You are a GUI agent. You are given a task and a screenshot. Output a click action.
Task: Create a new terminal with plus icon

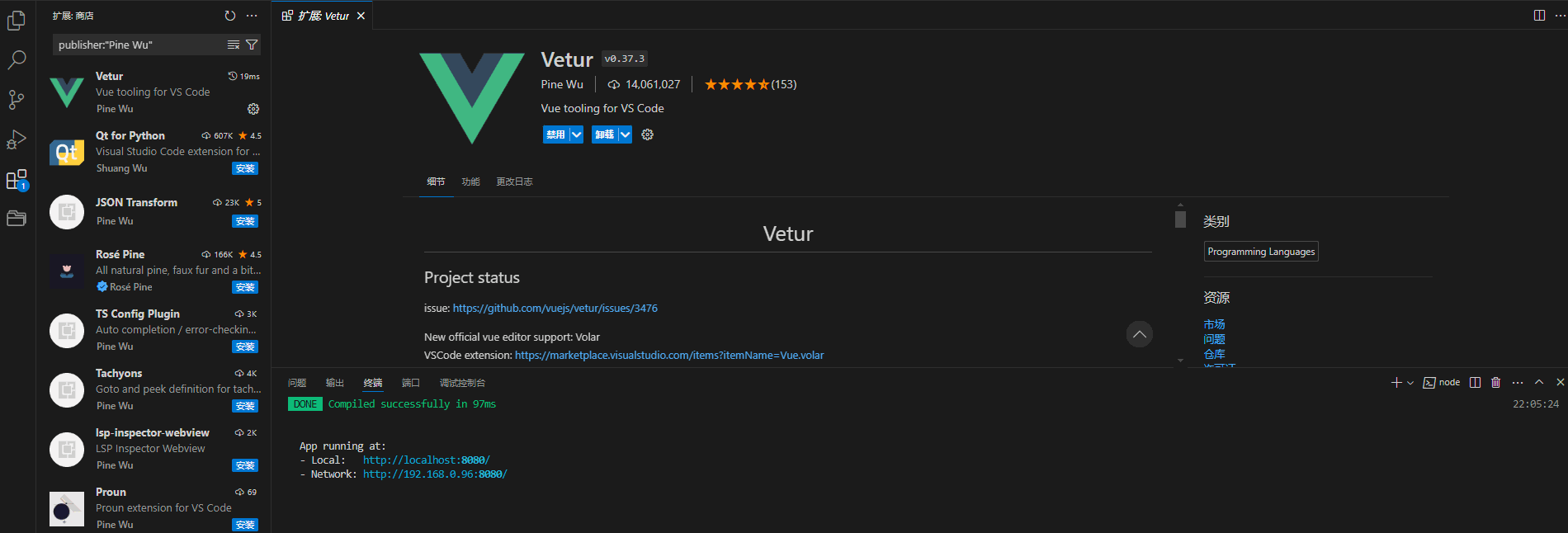(1396, 382)
